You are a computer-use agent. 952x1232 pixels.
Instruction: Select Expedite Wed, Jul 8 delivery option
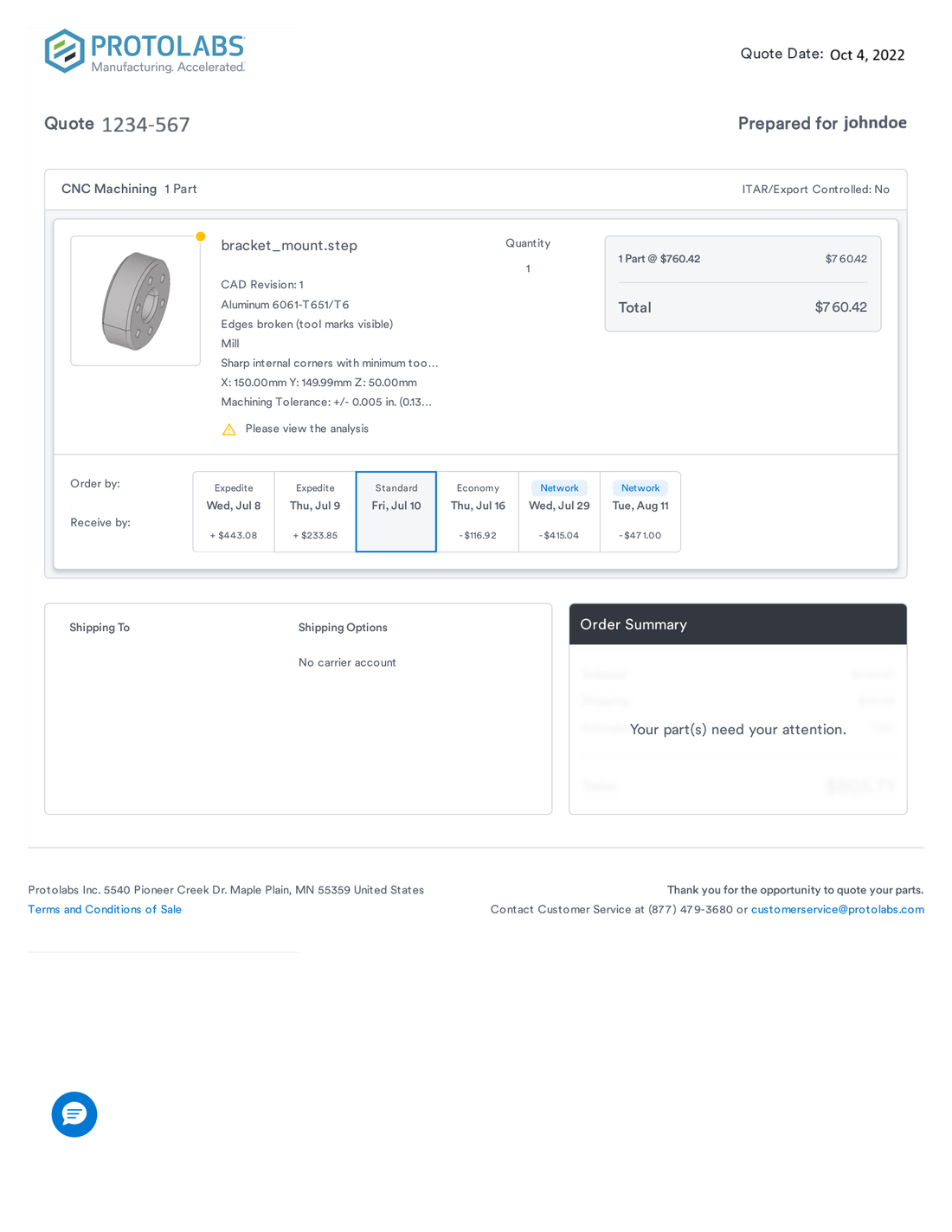(234, 512)
